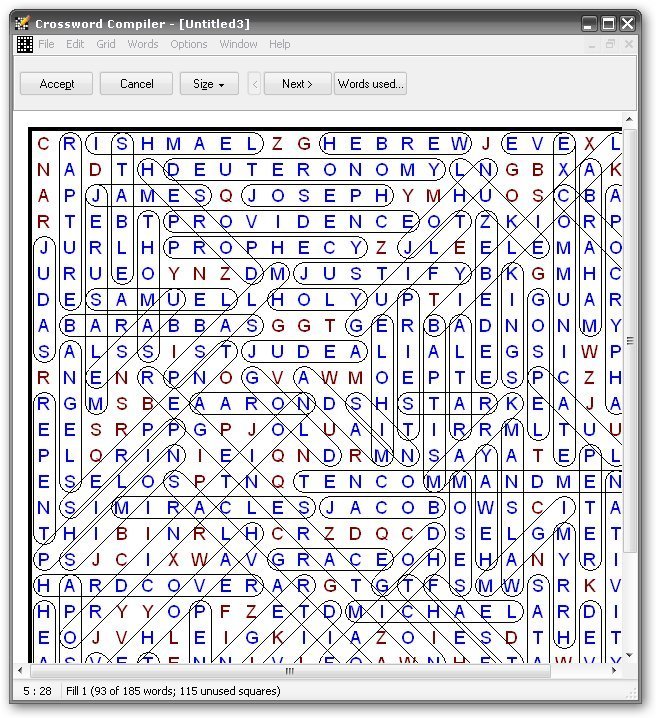
Task: Restore the inner document window
Action: [x=610, y=44]
